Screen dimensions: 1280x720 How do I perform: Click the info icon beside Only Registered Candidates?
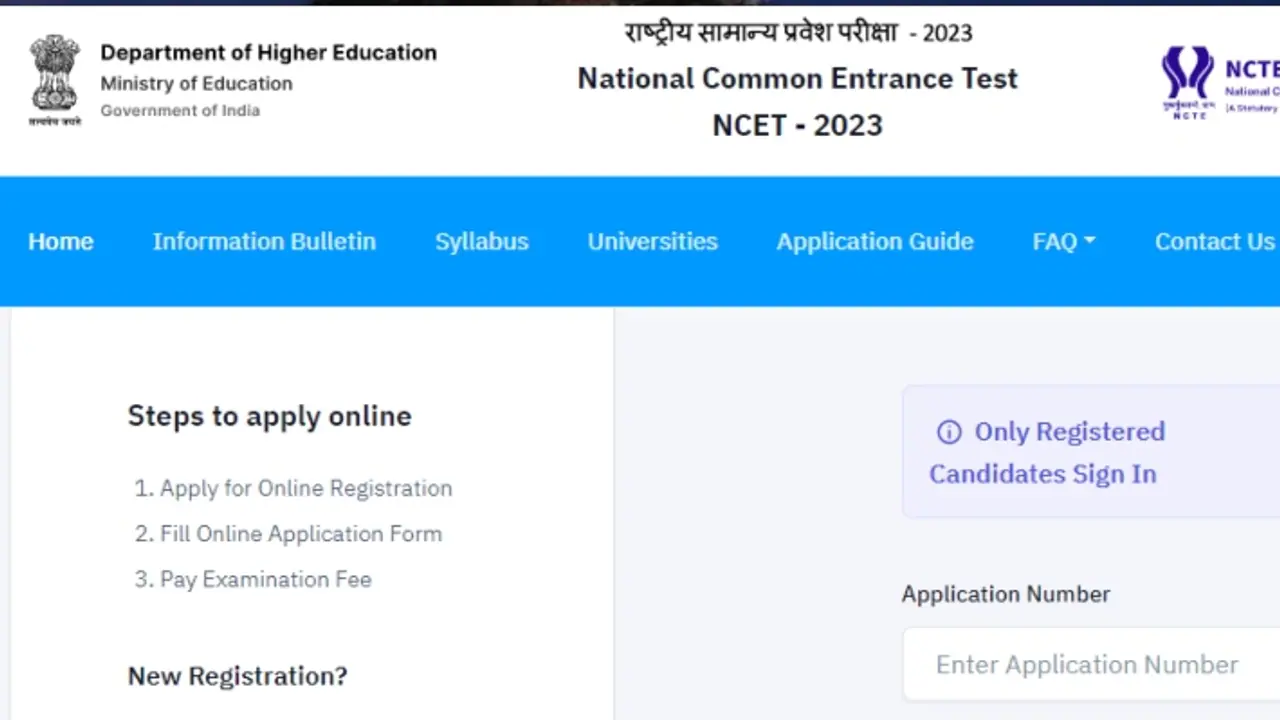(947, 432)
